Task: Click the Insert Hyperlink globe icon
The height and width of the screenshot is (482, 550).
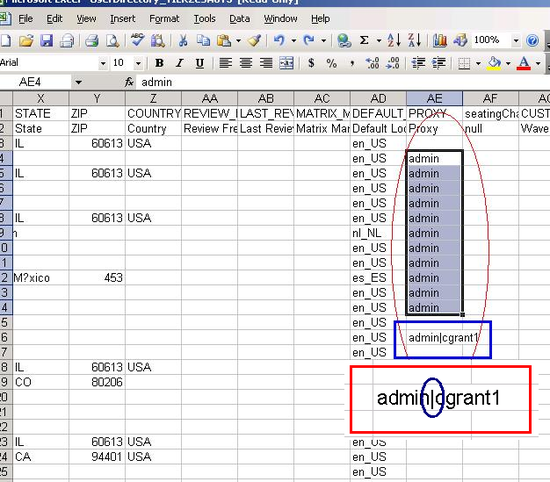Action: (x=344, y=41)
